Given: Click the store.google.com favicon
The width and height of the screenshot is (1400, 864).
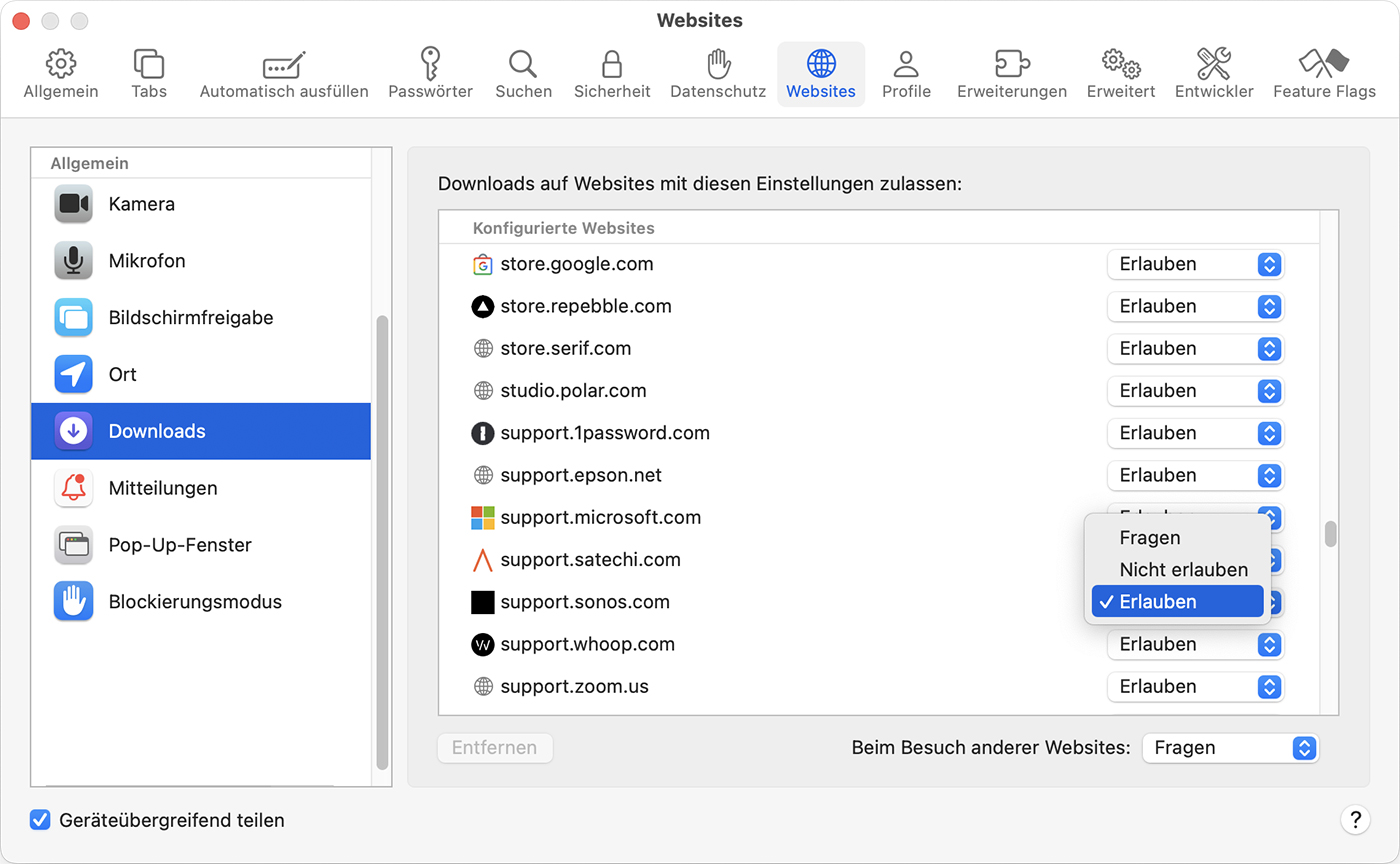Looking at the screenshot, I should tap(483, 265).
